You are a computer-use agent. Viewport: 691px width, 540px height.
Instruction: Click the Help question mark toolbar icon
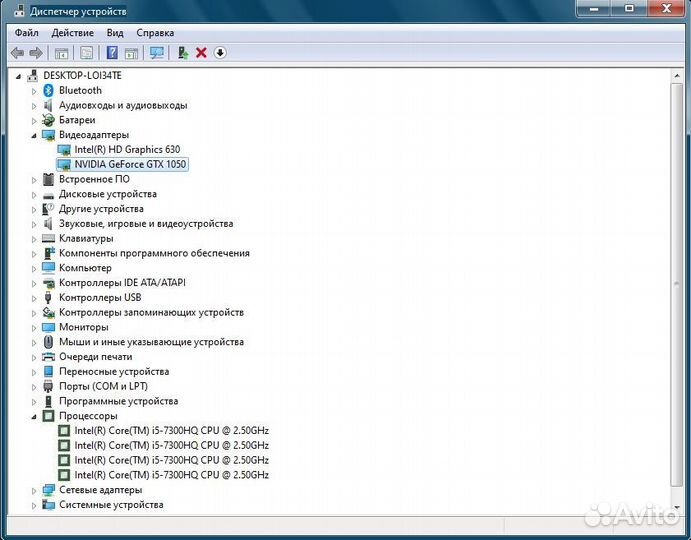(x=112, y=52)
